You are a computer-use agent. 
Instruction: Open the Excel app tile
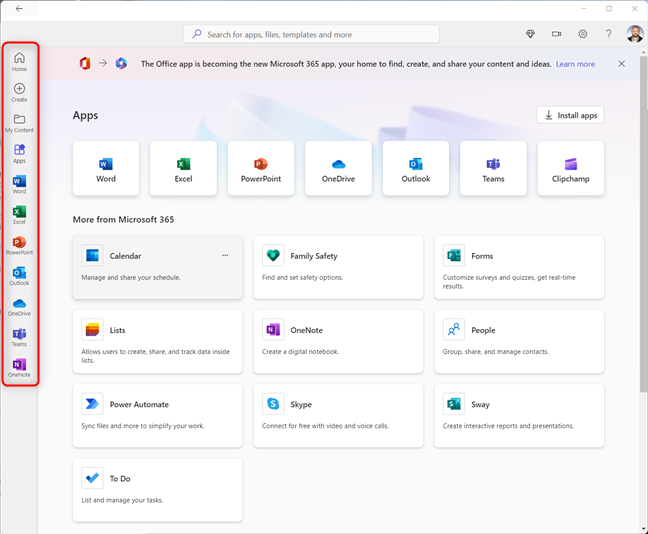coord(183,168)
